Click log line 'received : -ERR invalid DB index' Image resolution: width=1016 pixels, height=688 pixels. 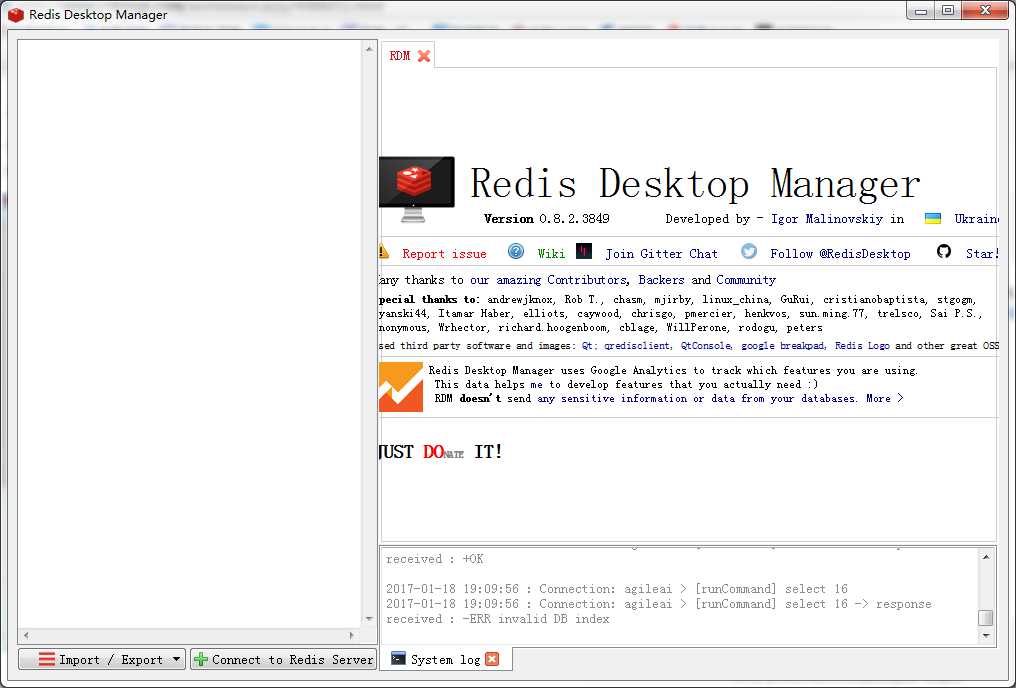pos(498,619)
